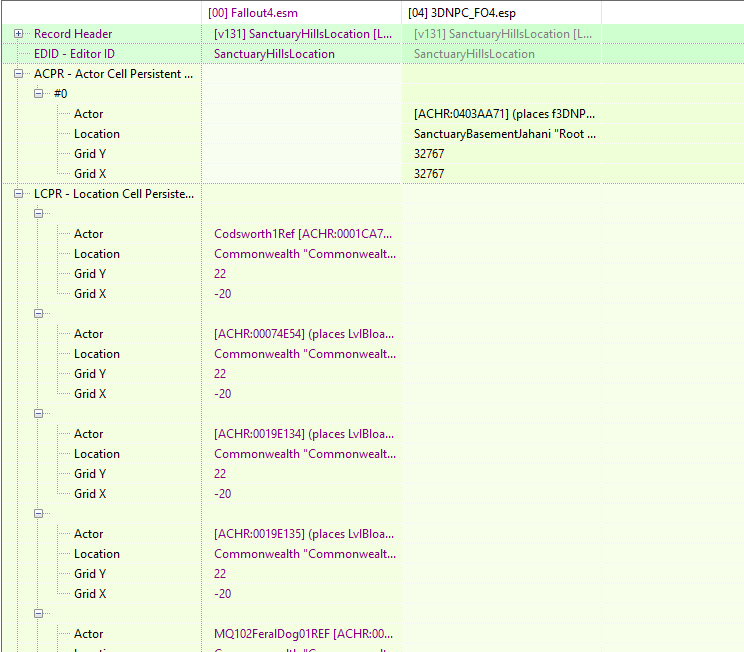Viewport: 744px width, 652px height.
Task: Click the Grid X value 32767
Action: tap(429, 174)
